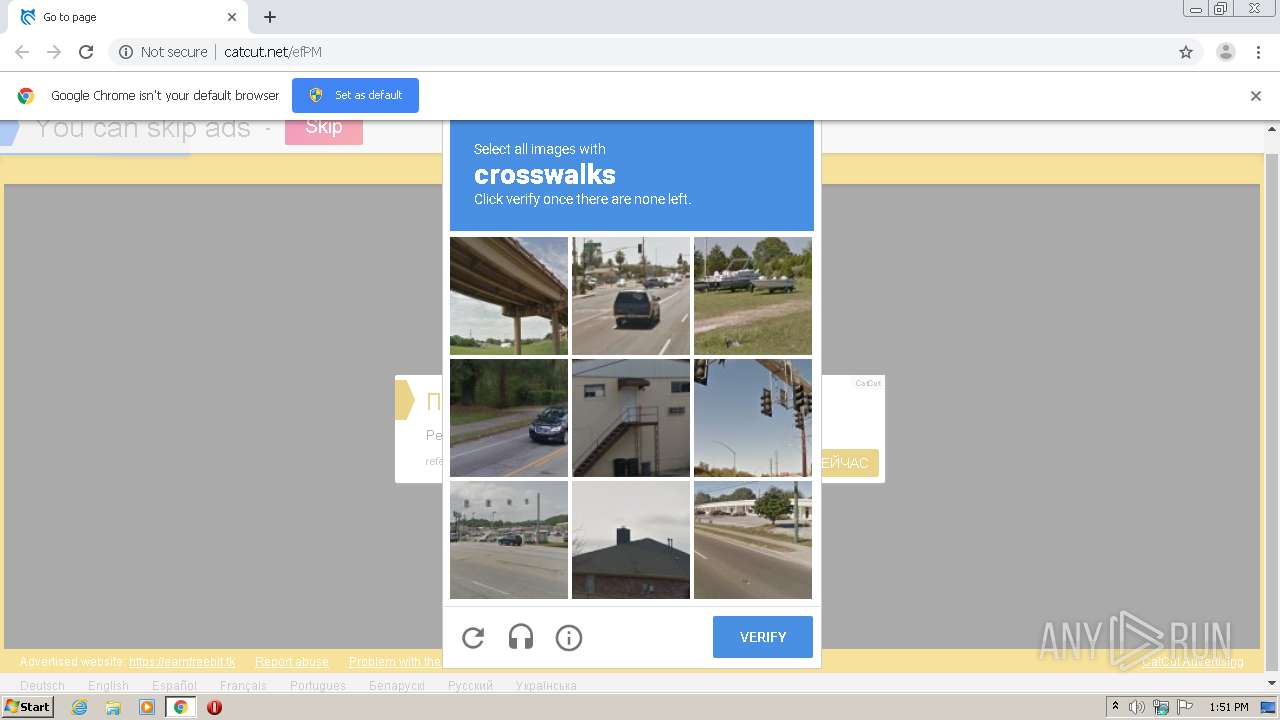
Task: Reload the current page
Action: pyautogui.click(x=86, y=52)
